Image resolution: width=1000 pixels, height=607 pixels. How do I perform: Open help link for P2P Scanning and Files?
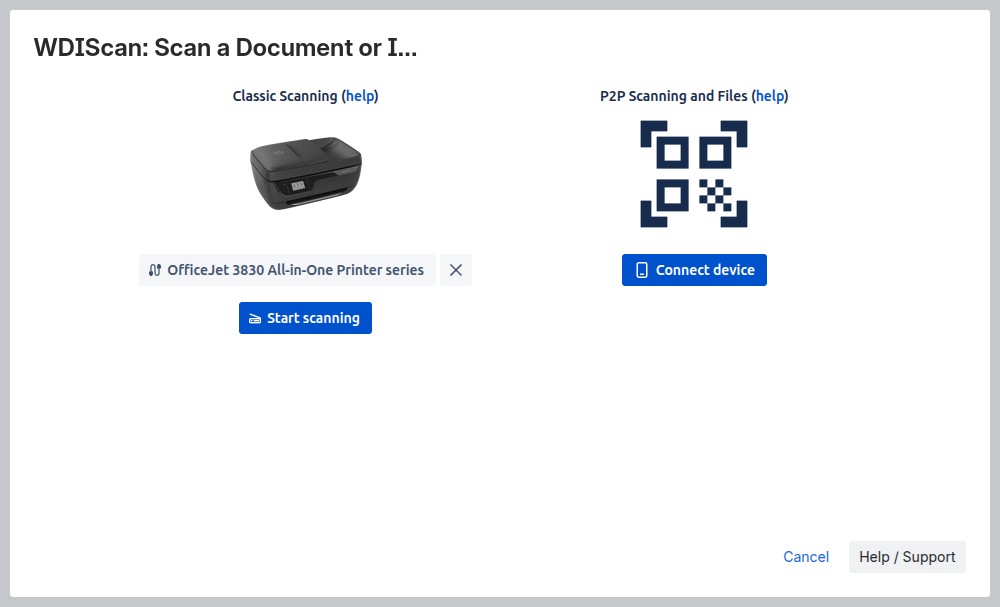click(x=770, y=96)
